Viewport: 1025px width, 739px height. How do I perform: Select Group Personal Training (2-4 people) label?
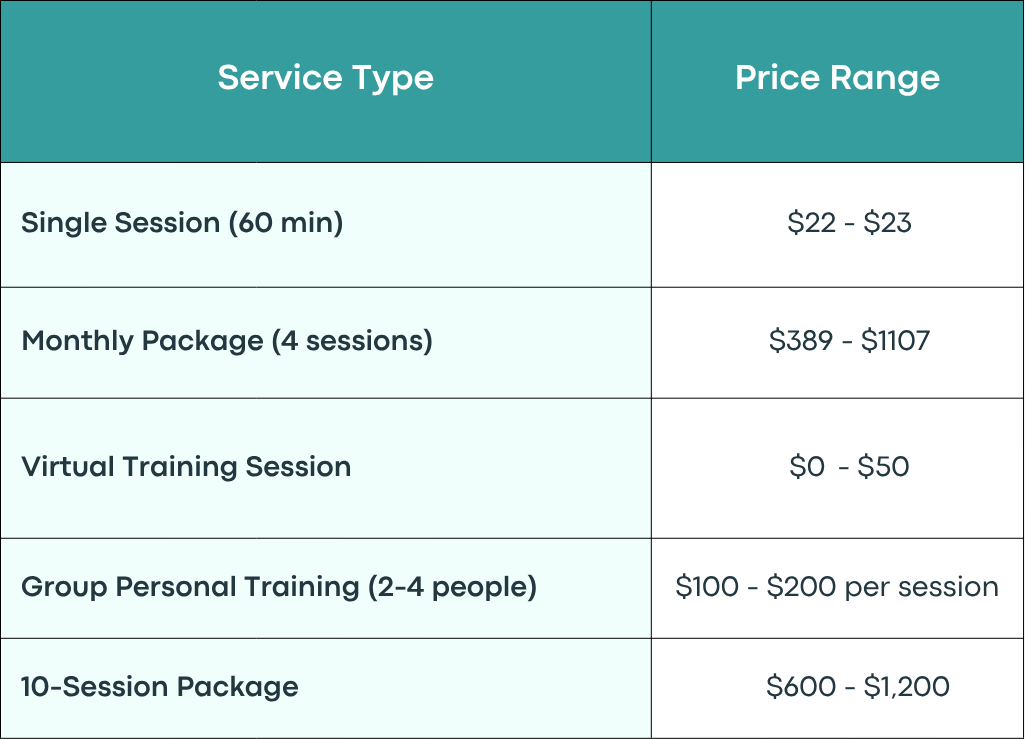278,587
